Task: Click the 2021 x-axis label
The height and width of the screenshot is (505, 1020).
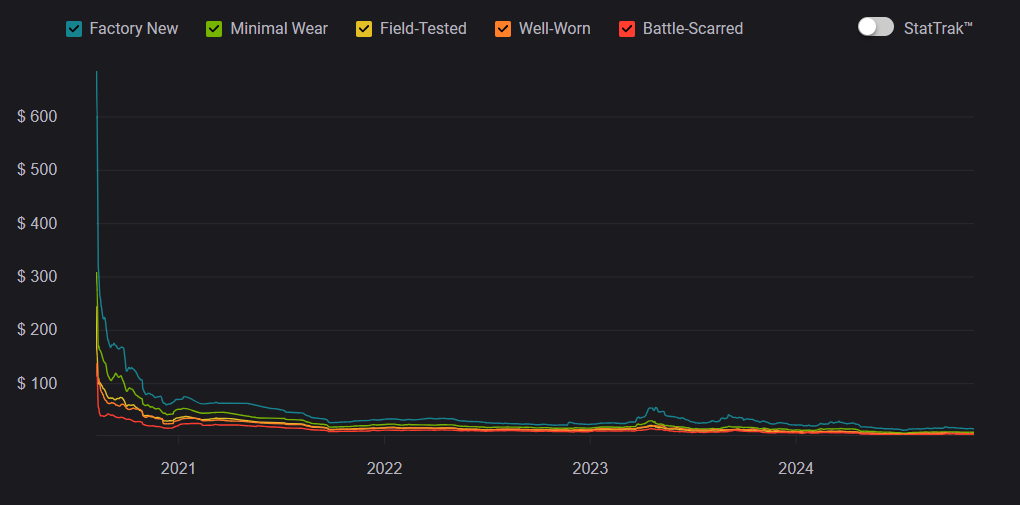Action: (178, 468)
